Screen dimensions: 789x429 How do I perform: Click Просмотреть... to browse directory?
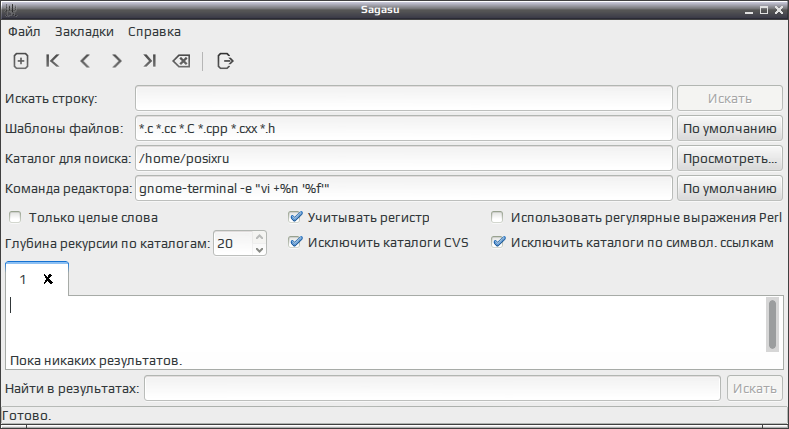point(730,158)
